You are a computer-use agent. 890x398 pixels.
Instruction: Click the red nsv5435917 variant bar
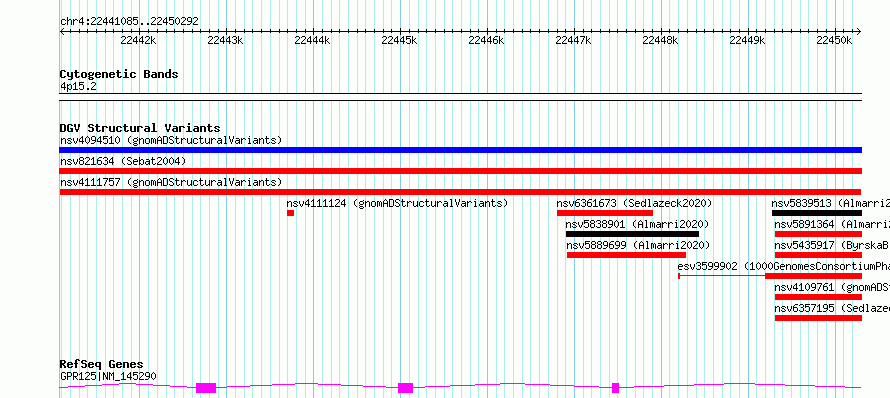point(818,255)
